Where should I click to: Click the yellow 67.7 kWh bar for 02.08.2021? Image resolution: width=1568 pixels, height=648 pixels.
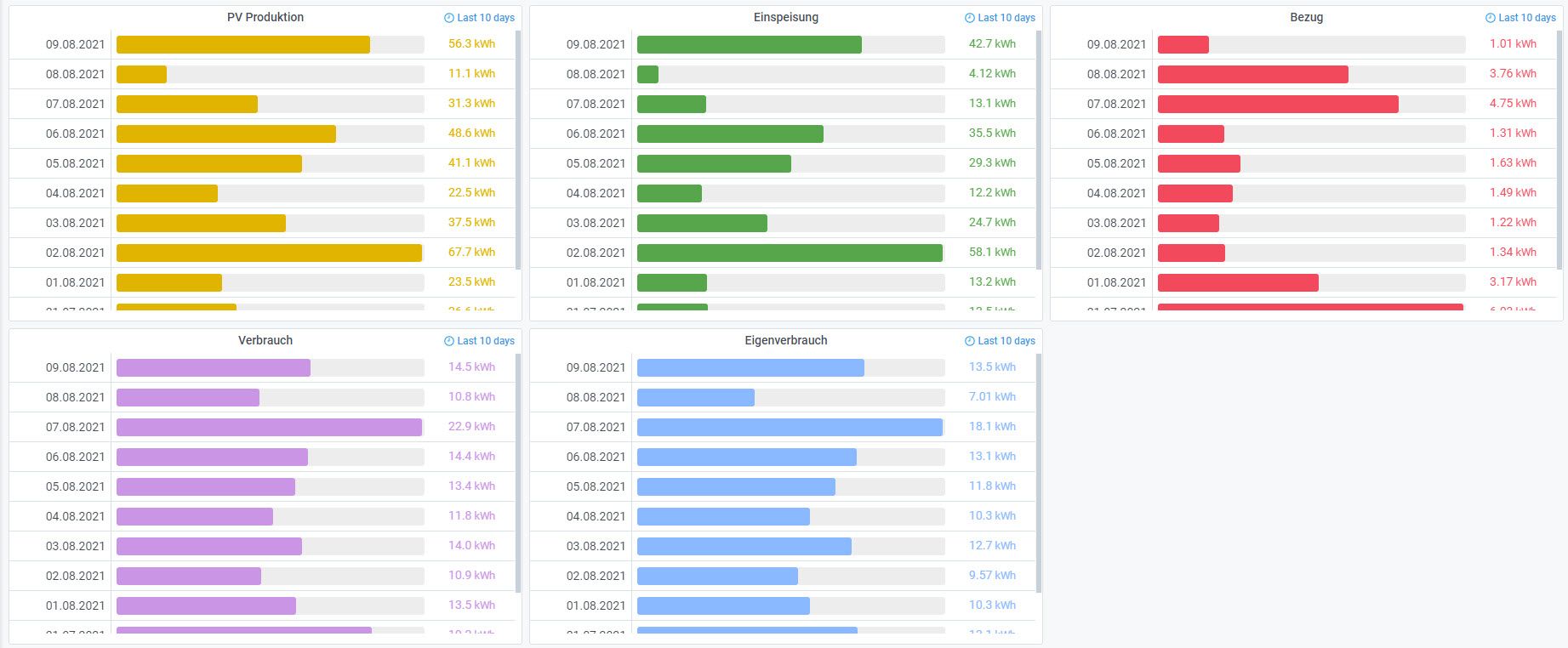[x=269, y=253]
